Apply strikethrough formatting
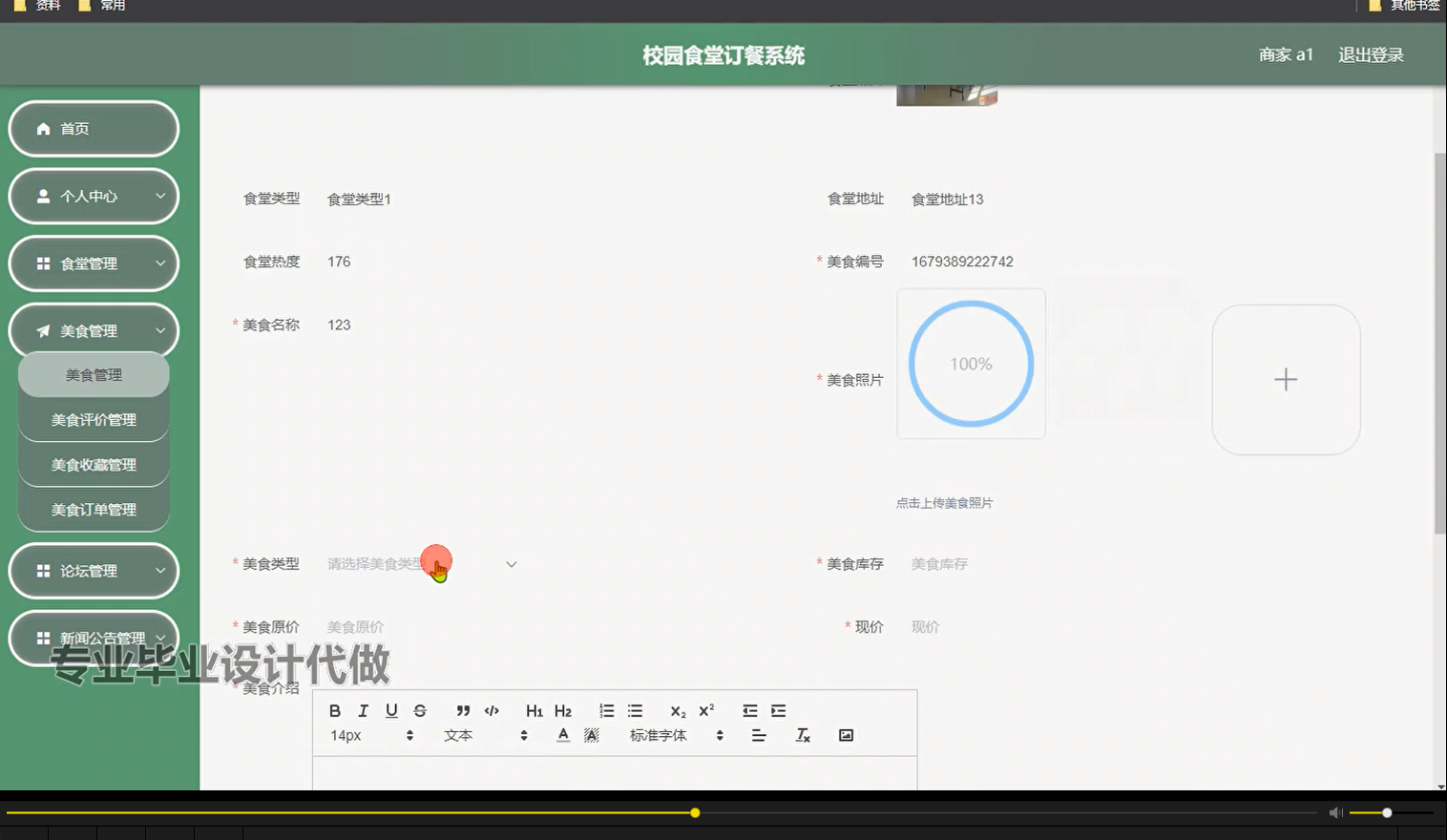The width and height of the screenshot is (1447, 840). pyautogui.click(x=419, y=710)
